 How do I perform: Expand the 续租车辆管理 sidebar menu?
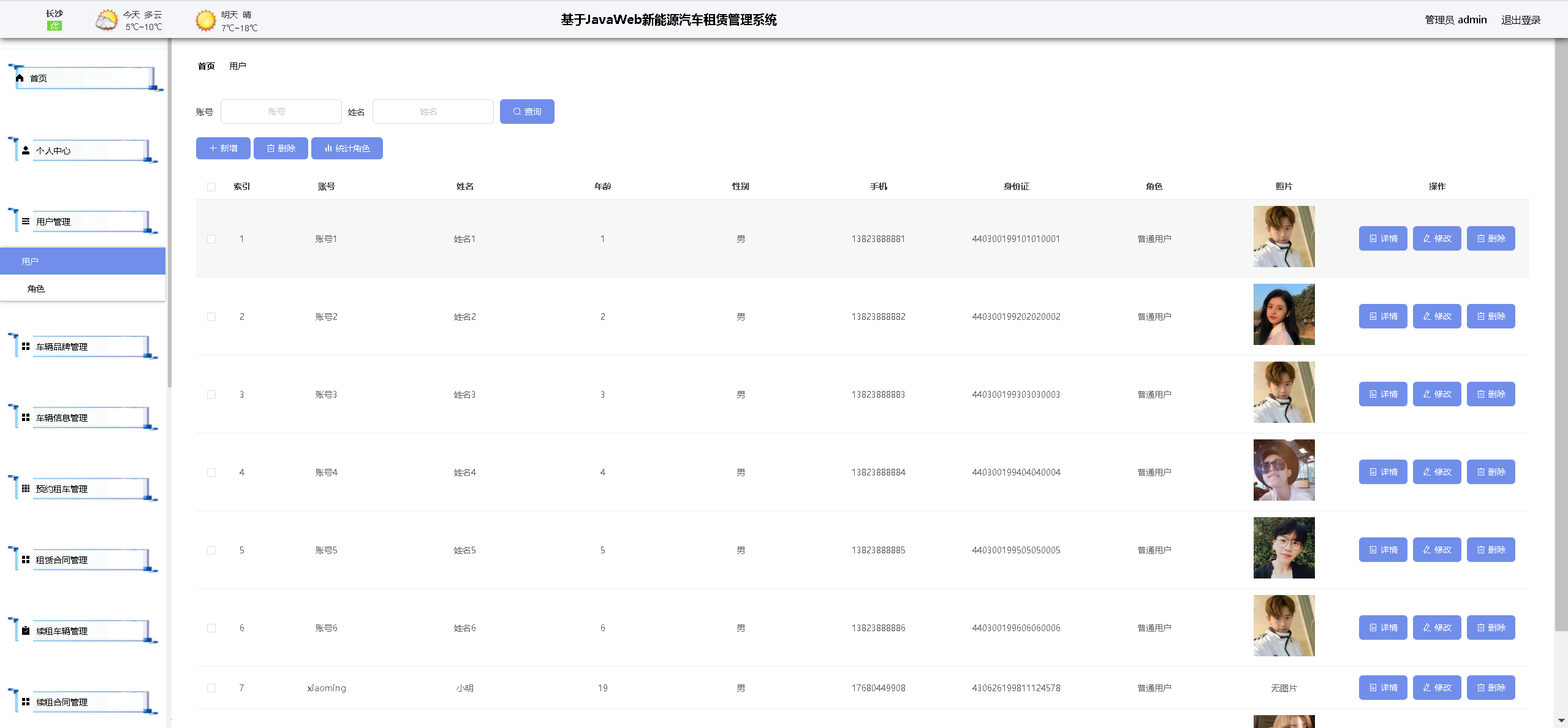coord(83,631)
